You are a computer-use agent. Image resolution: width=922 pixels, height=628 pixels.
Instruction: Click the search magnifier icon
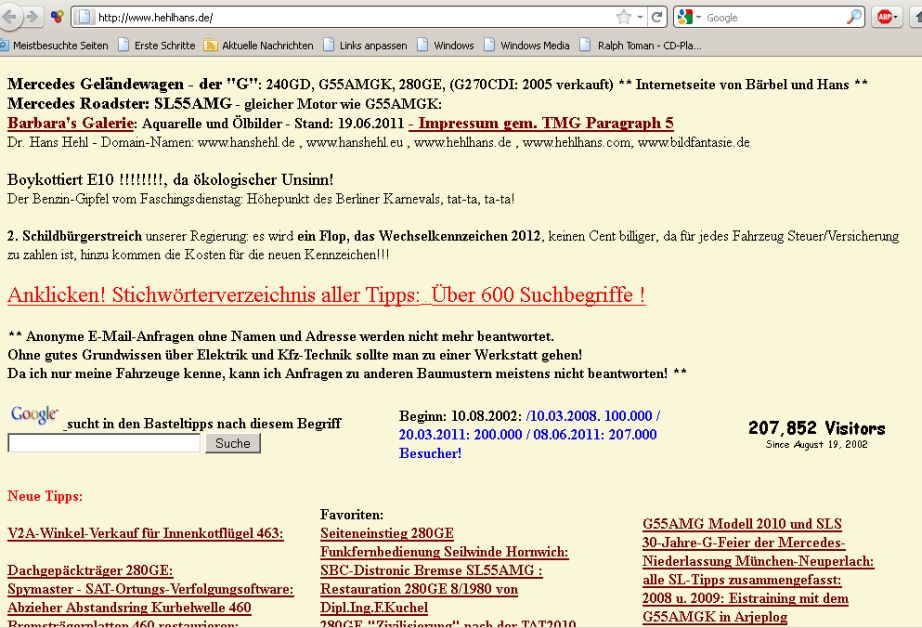pos(854,17)
